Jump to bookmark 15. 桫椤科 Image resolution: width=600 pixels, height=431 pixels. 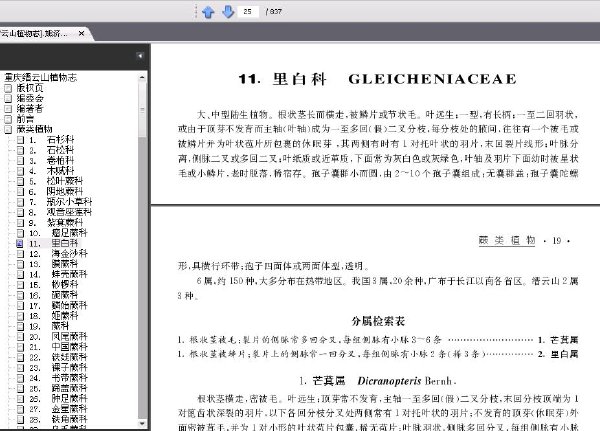coord(54,285)
